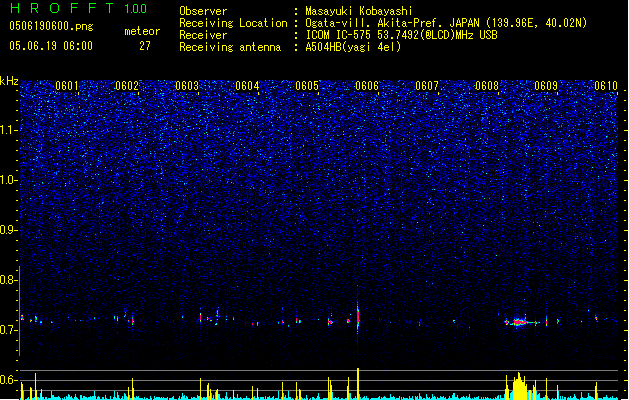Click the meteor count label
Screen dimensions: 629x400
(142, 31)
